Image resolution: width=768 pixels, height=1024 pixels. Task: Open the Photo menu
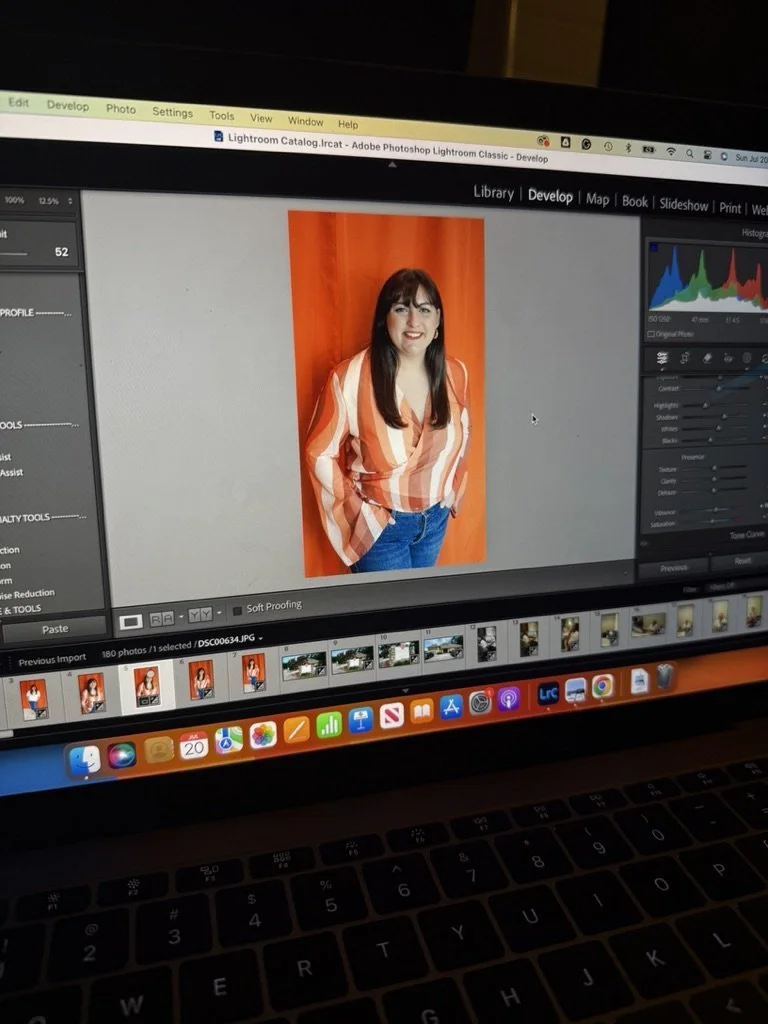pos(121,108)
